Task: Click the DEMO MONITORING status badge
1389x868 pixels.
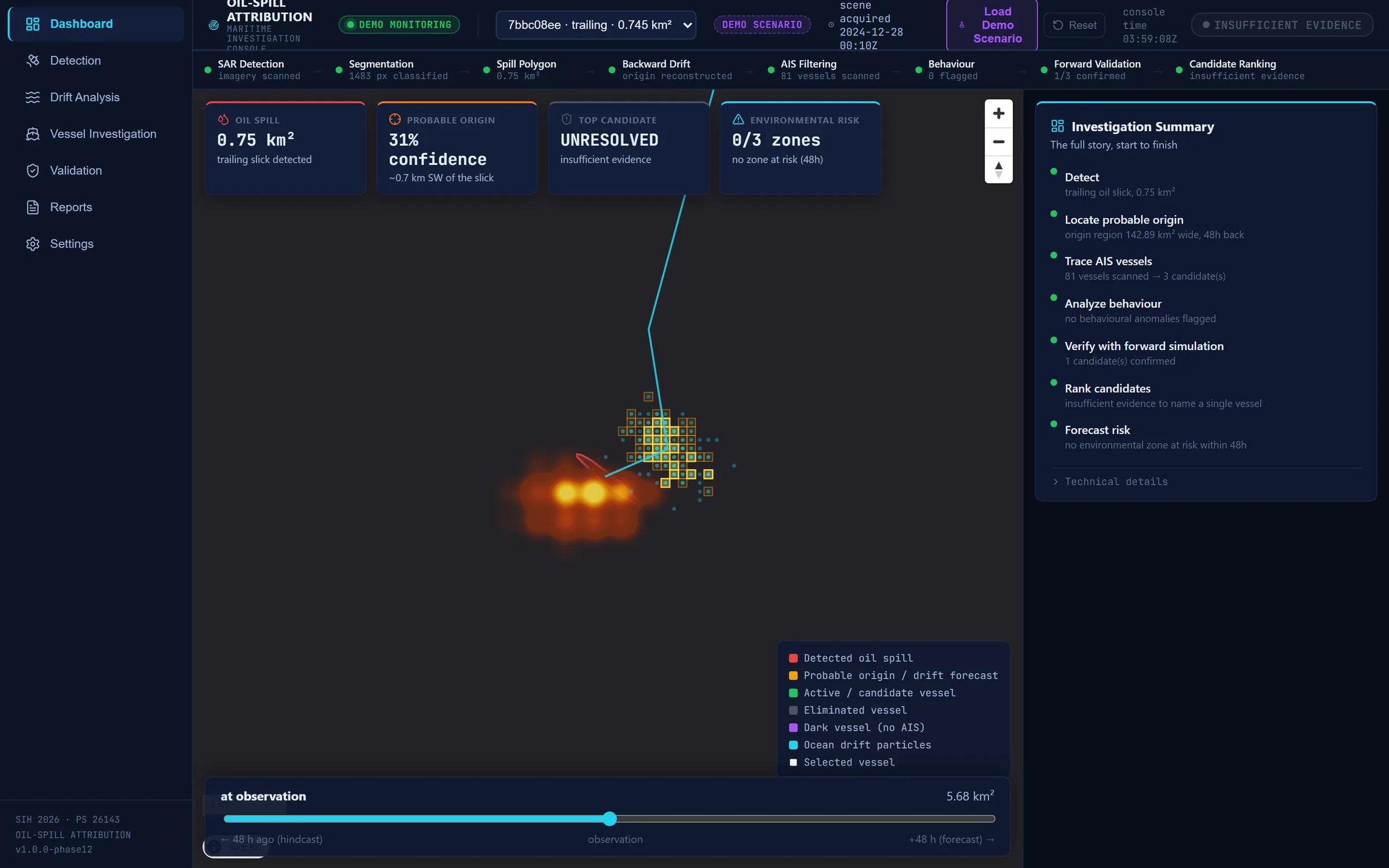Action: (399, 24)
